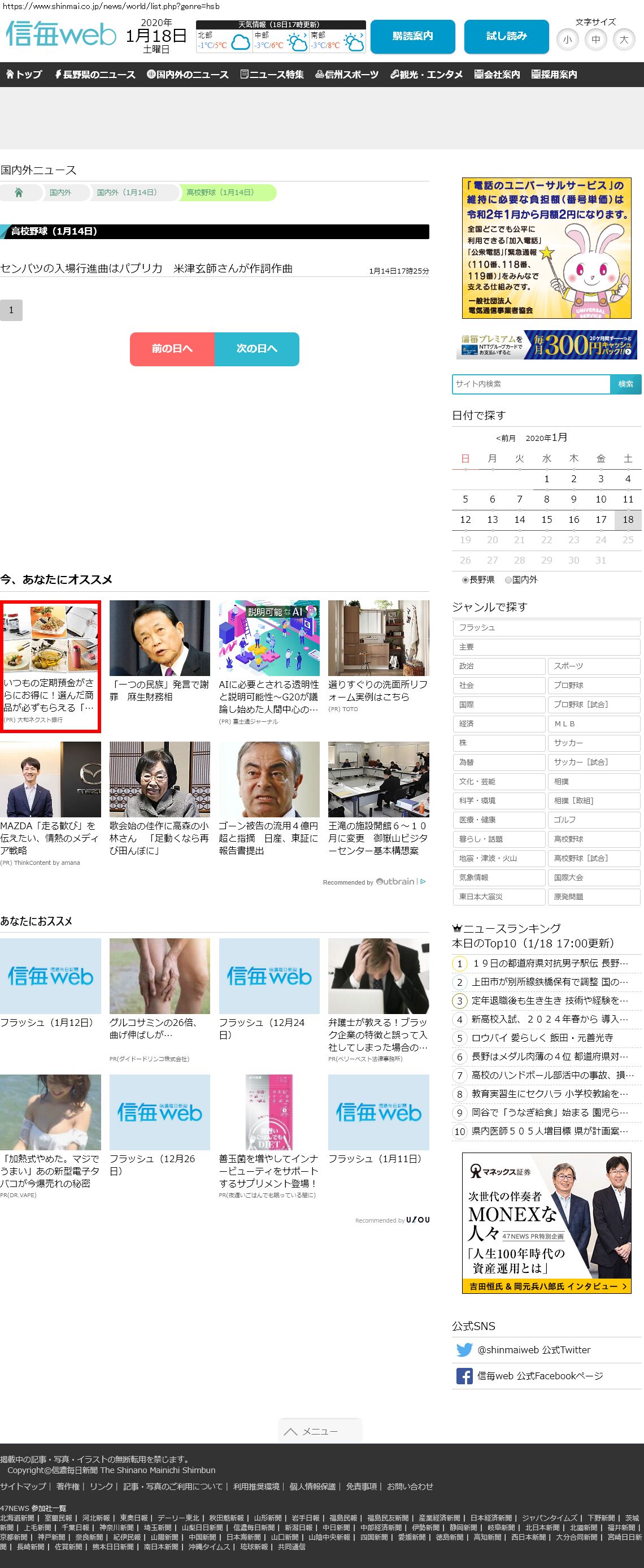Select the 長野県 radio button
This screenshot has height=1568, width=644.
(x=466, y=580)
